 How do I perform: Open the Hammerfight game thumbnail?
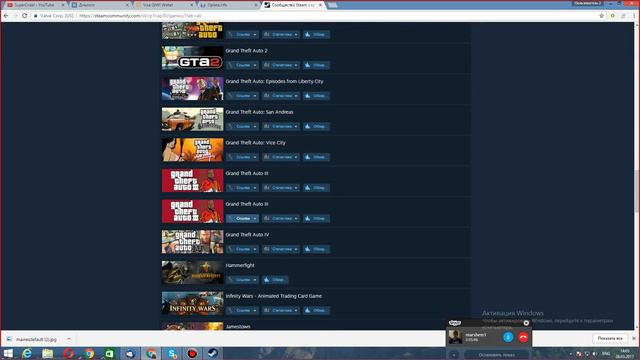coord(193,272)
